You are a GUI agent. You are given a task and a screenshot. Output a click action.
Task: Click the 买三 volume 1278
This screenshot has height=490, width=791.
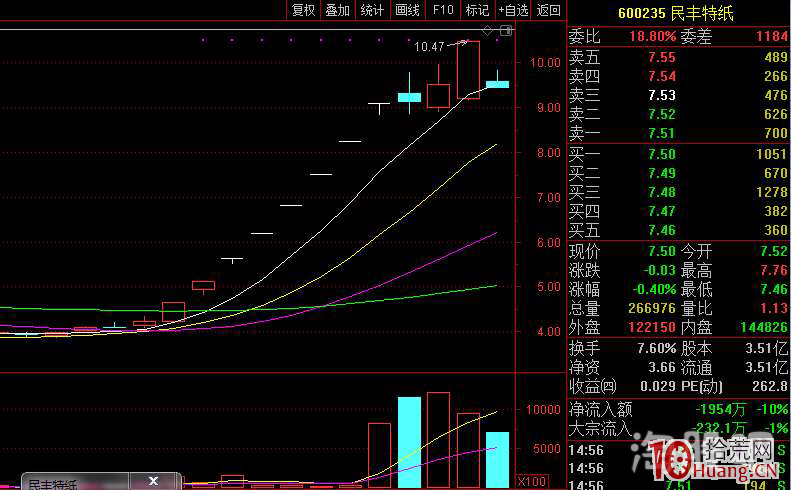(772, 192)
